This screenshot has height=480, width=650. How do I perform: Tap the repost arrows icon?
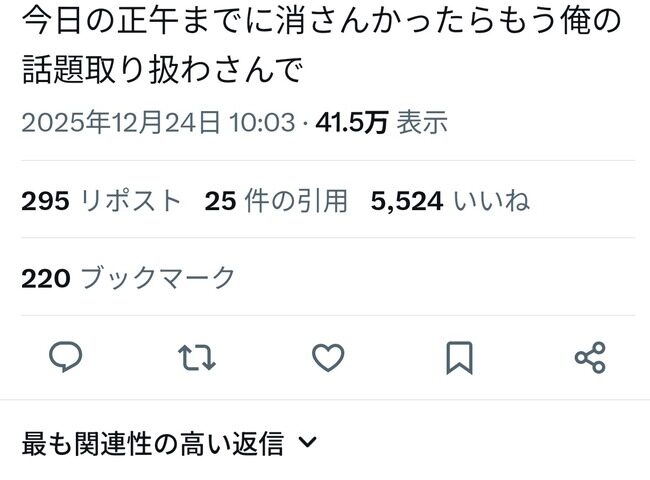(197, 357)
